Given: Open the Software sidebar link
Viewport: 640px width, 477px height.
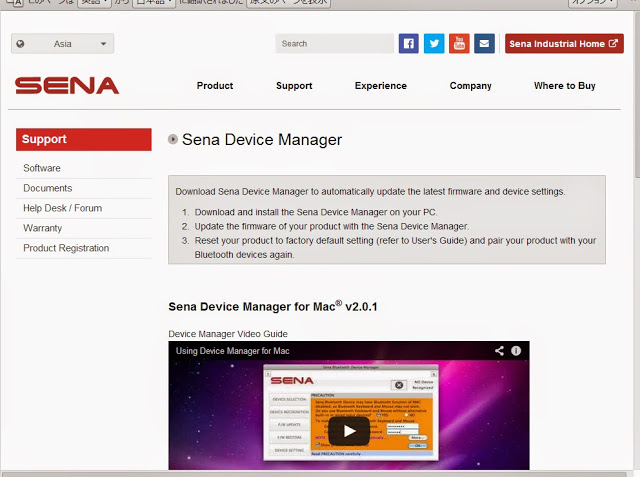Looking at the screenshot, I should (42, 168).
